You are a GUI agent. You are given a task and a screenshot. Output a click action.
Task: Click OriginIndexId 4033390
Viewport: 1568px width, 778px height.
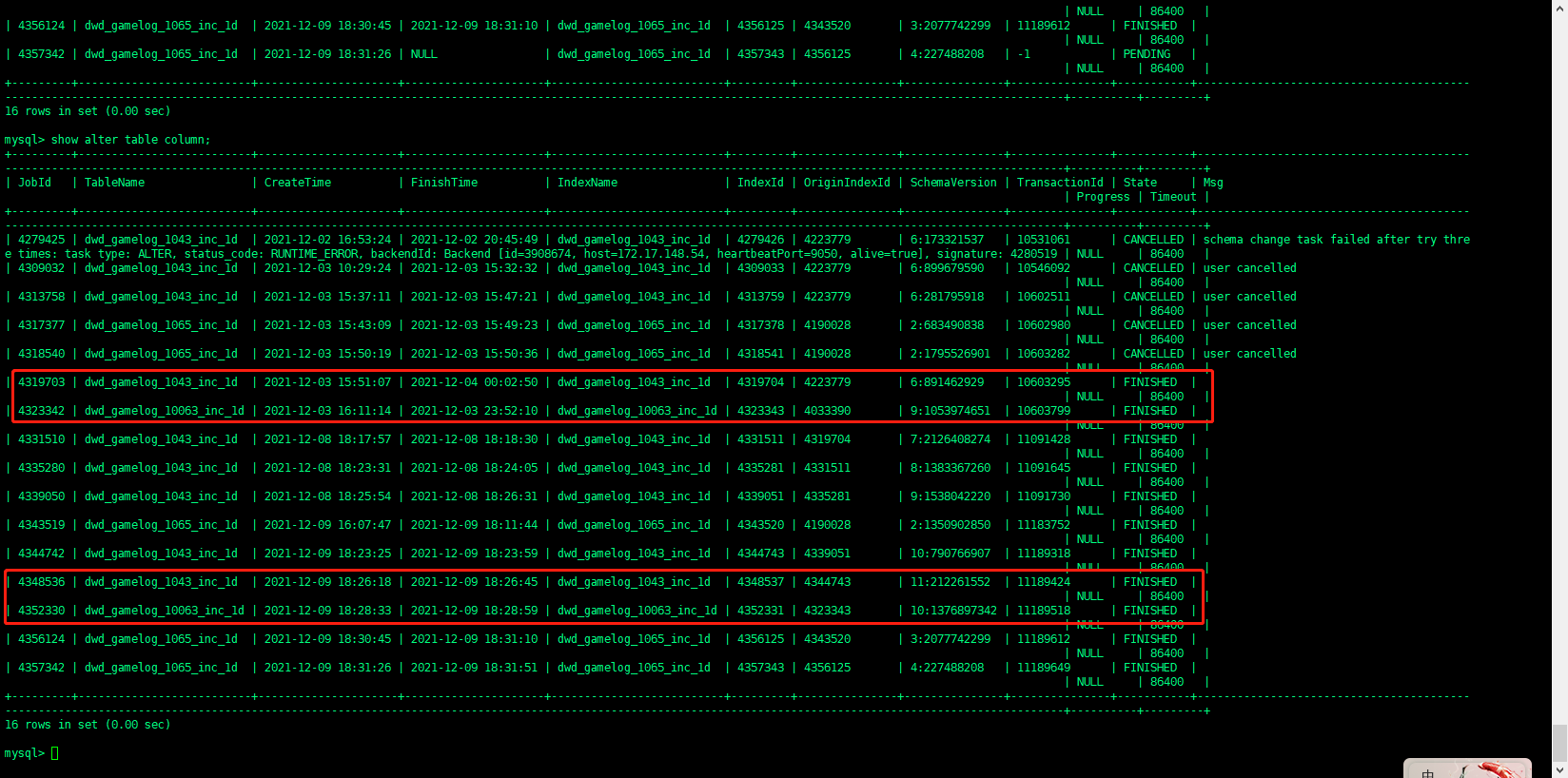tap(827, 411)
